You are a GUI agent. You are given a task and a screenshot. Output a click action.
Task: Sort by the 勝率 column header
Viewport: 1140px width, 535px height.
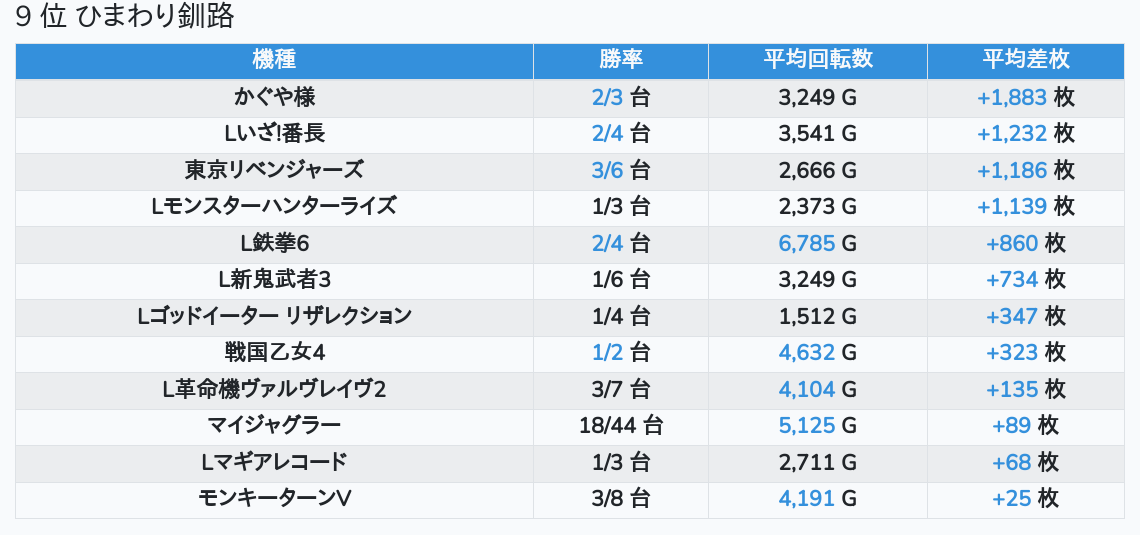[x=620, y=60]
